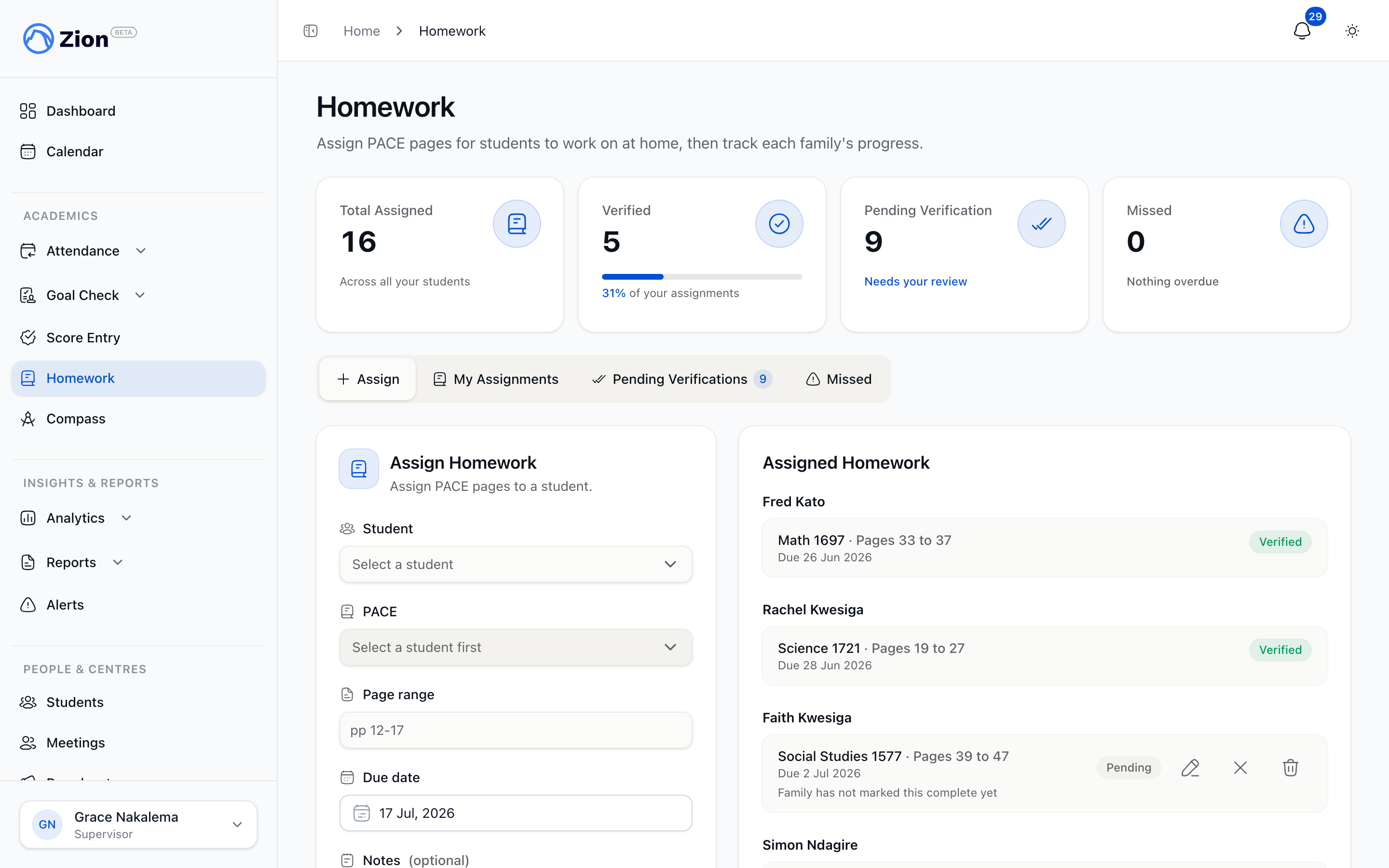Open the Select a student dropdown
Screen dimensions: 1389x868
tap(516, 564)
